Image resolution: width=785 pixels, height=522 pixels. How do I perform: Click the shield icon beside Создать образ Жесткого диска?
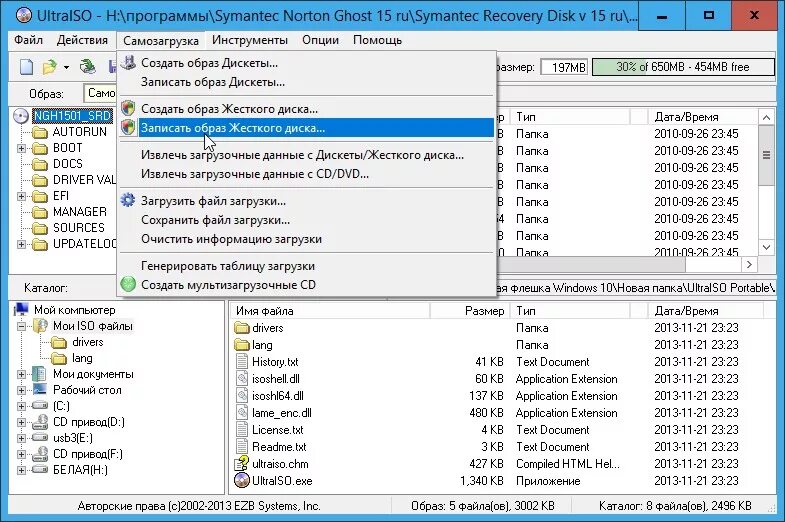click(128, 109)
